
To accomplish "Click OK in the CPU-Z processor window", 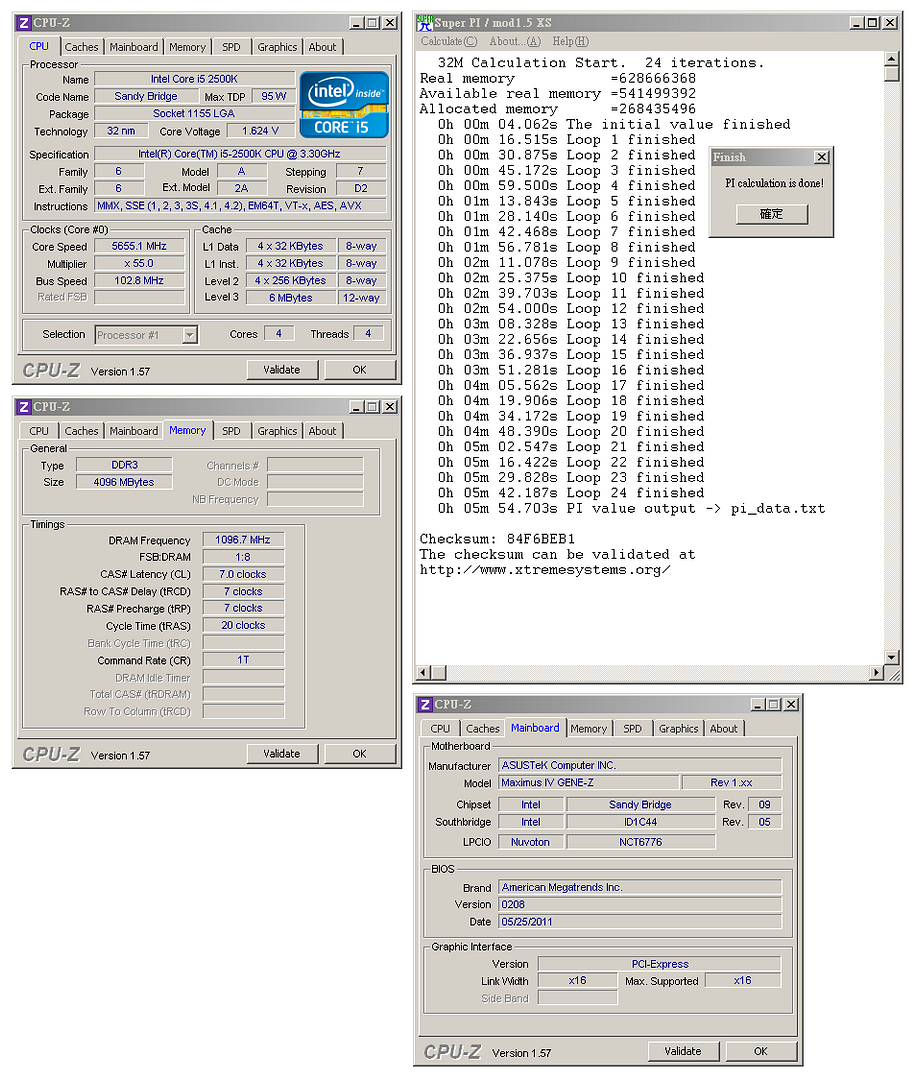I will pyautogui.click(x=360, y=370).
